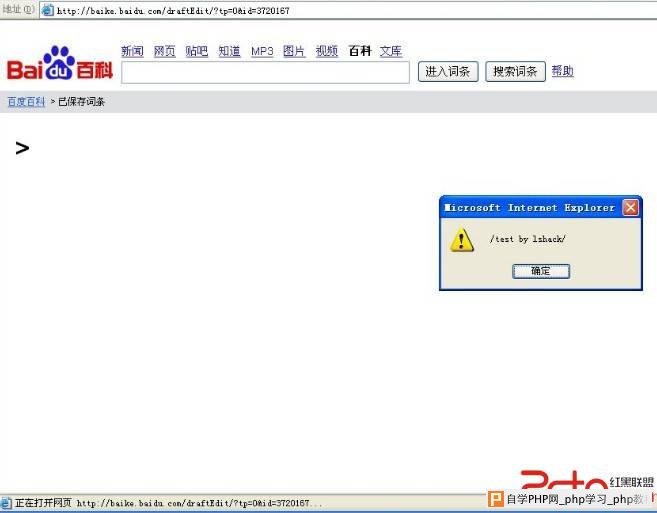This screenshot has height=513, width=657.
Task: Click the 已保存词条 breadcrumb text
Action: pos(81,102)
